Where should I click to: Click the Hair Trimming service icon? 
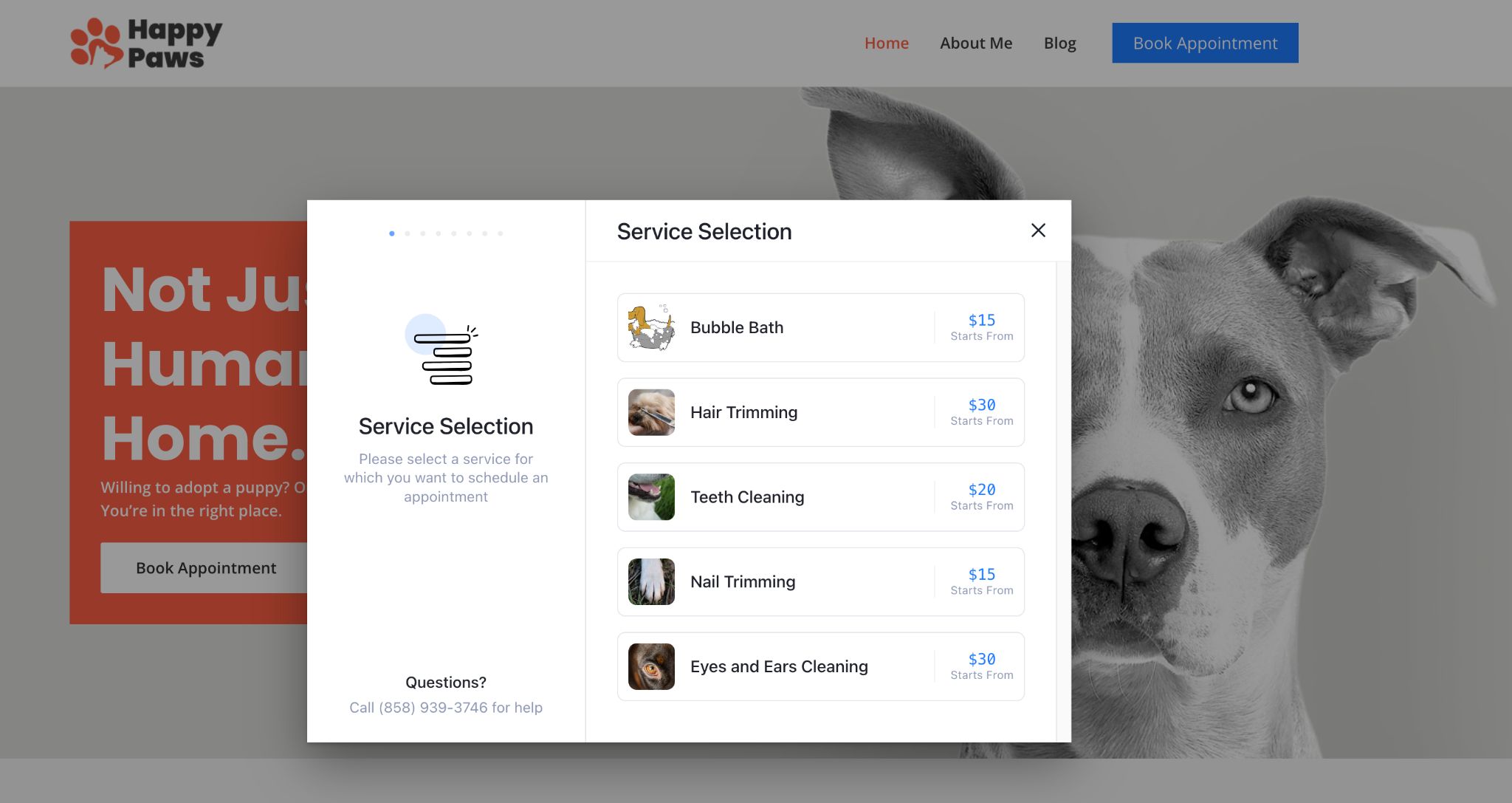pos(652,412)
